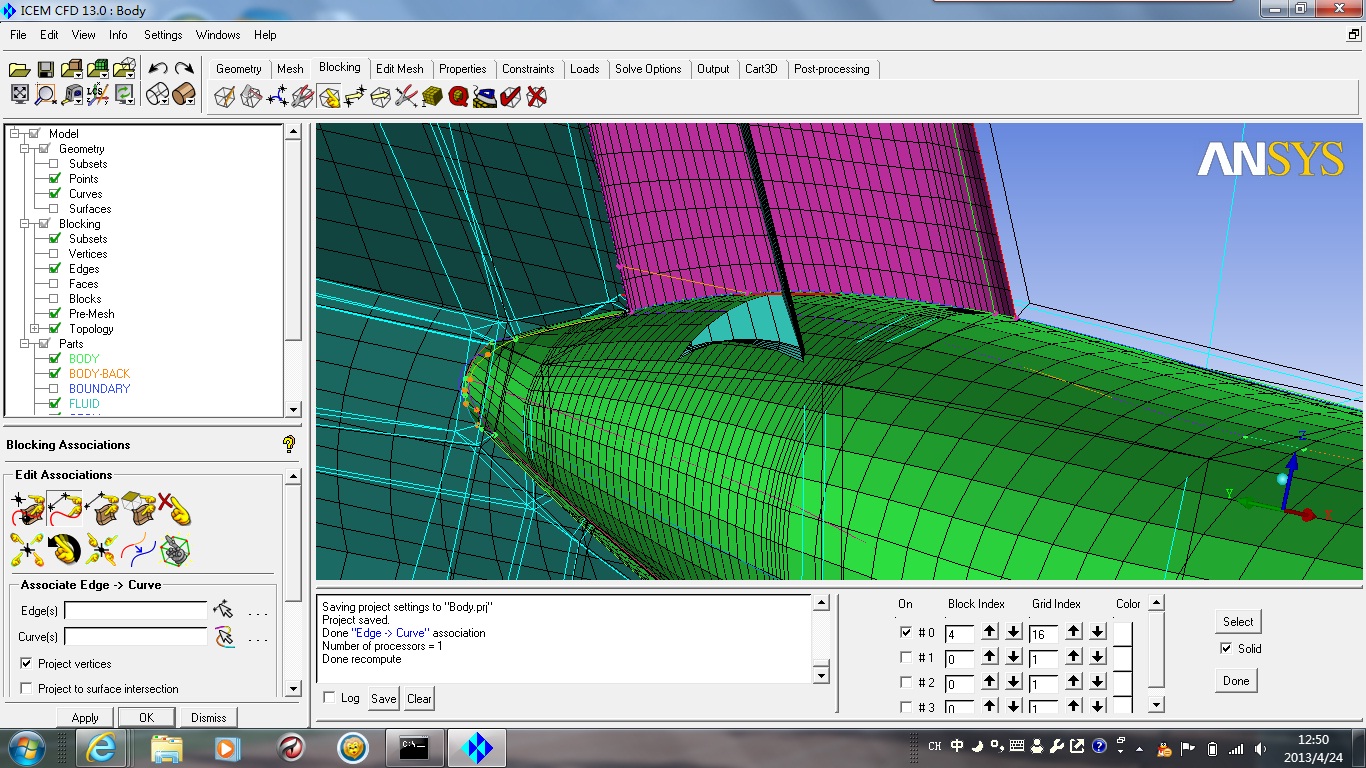Click the curve selection picker icon
The image size is (1366, 768).
(224, 636)
